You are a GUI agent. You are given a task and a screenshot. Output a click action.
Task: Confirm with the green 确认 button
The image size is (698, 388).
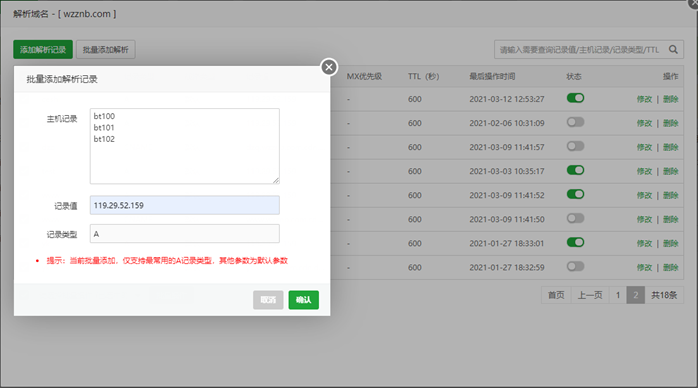(x=304, y=300)
